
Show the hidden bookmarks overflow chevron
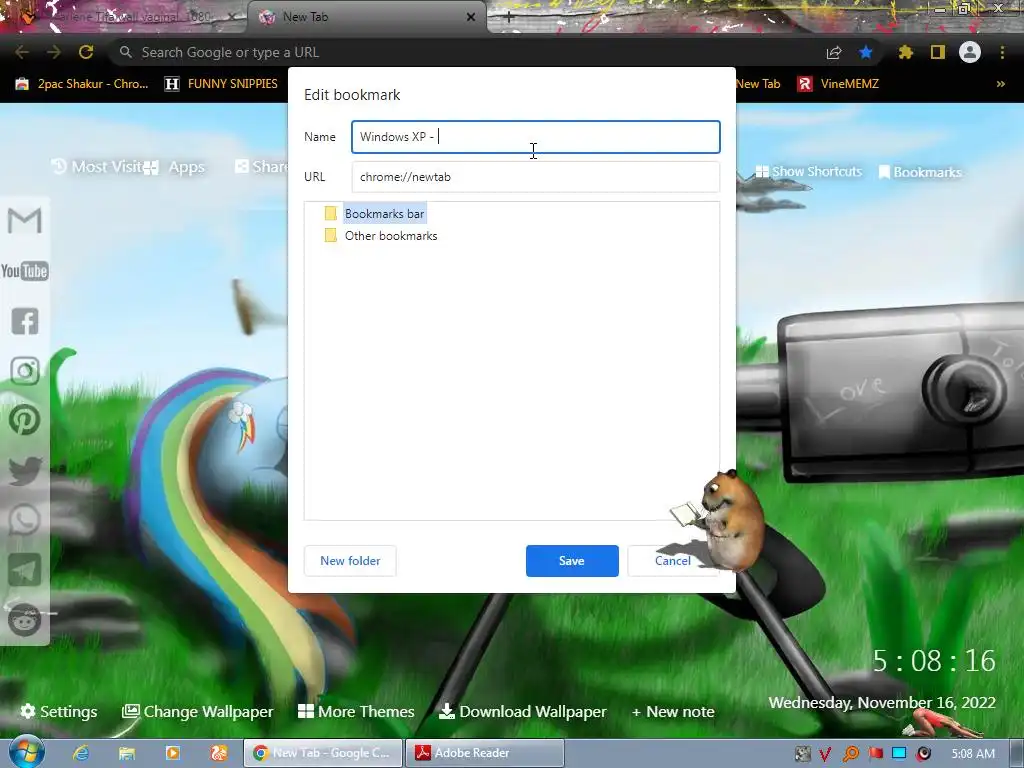pyautogui.click(x=1000, y=84)
